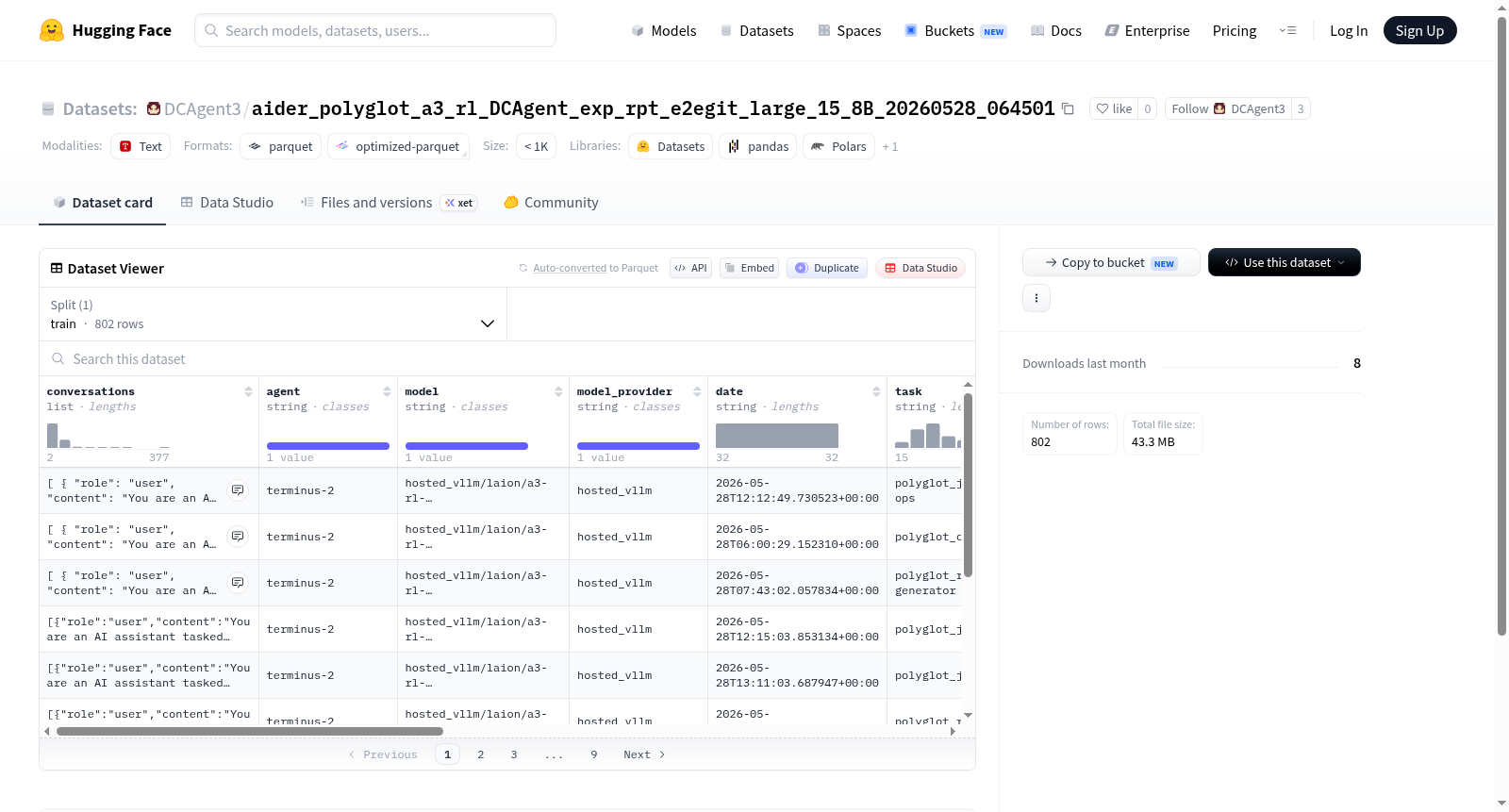Sort by the date column arrows
Viewport: 1509px width, 812px height.
876,391
